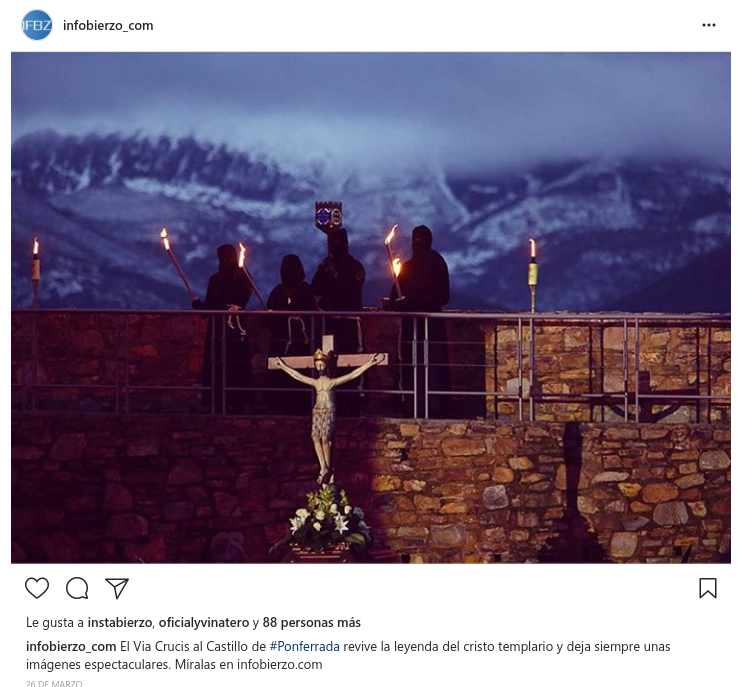Open comments with the speech bubble icon
The height and width of the screenshot is (687, 737).
tap(77, 588)
